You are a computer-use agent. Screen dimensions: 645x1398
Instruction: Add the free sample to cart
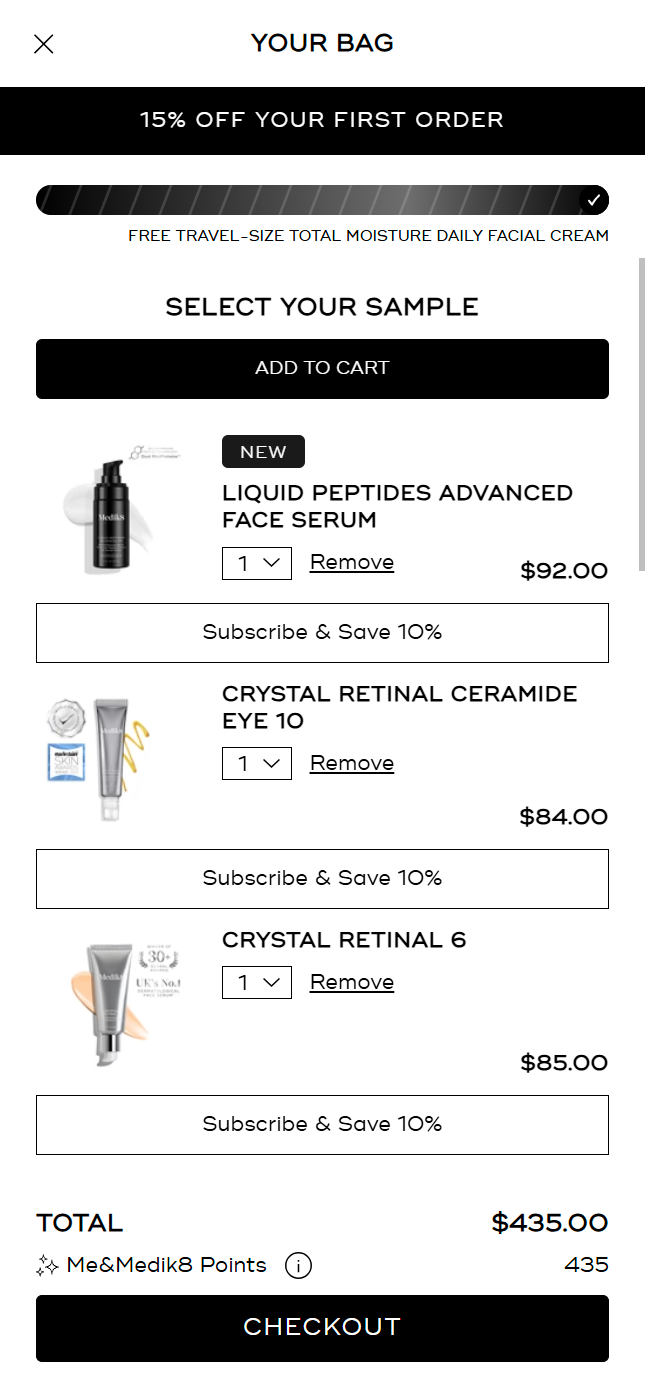322,369
